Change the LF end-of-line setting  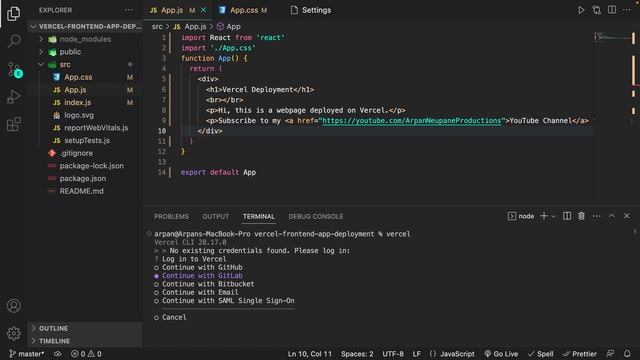[416, 354]
